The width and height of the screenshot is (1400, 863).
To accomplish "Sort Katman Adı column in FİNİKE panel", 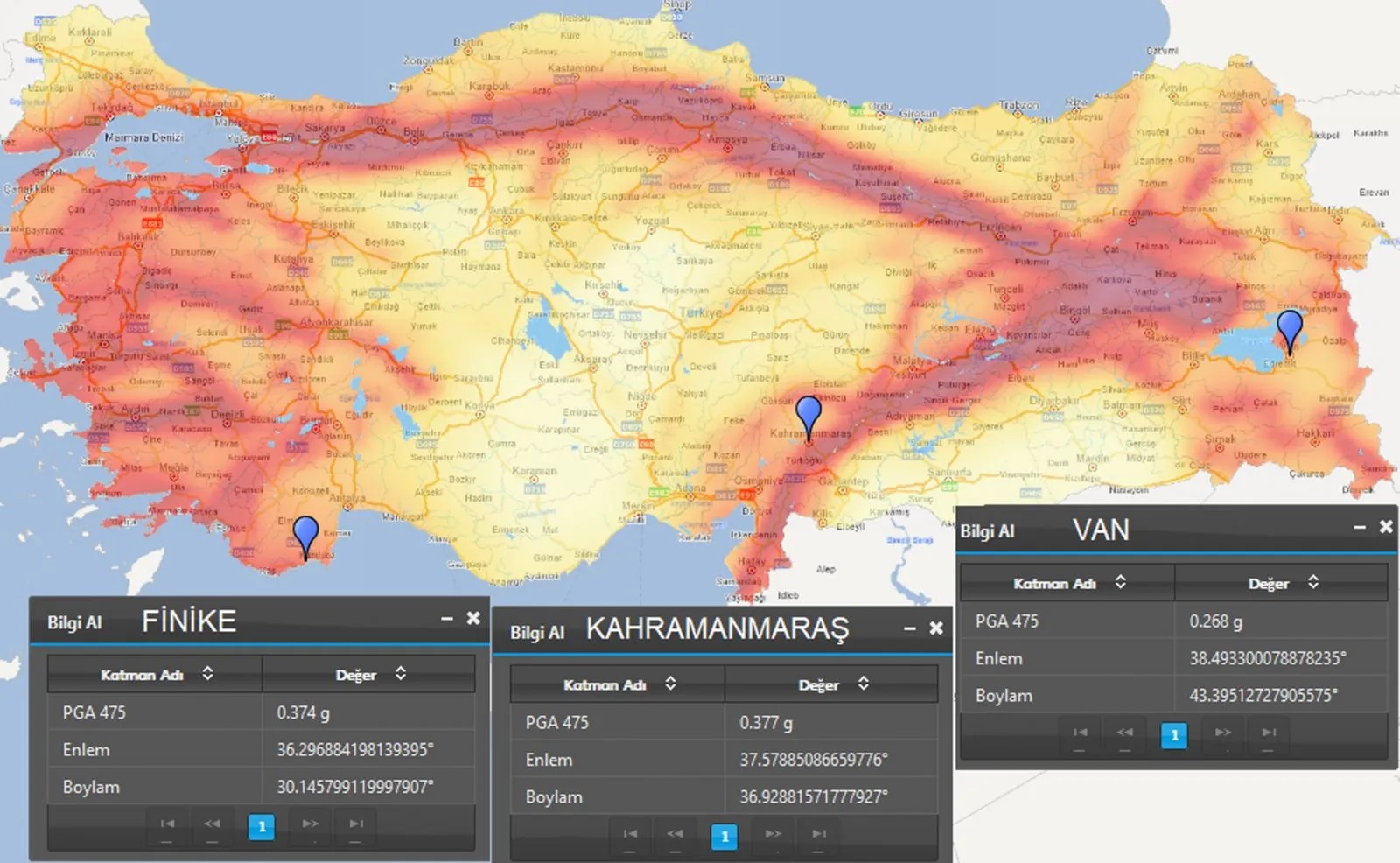I will click(x=207, y=674).
